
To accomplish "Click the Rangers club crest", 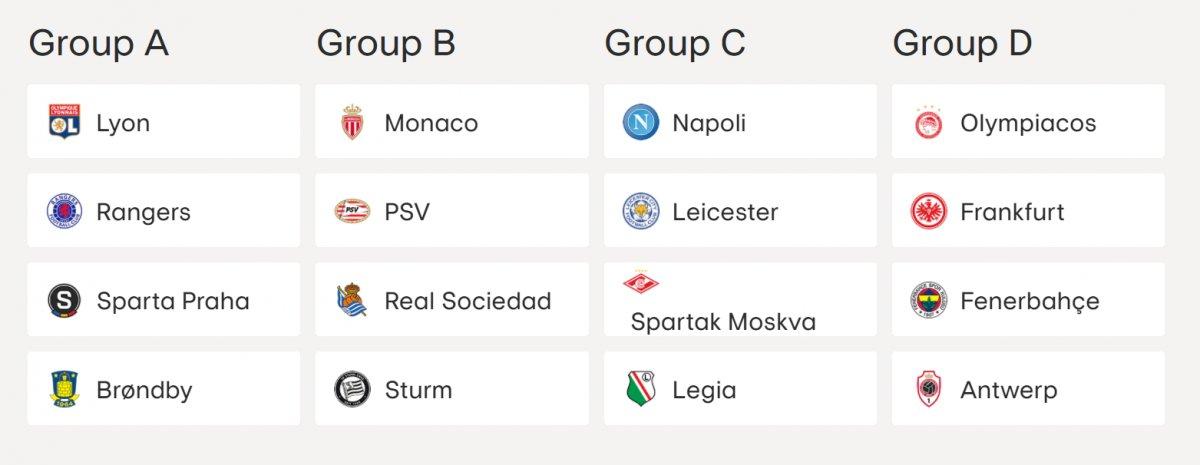I will click(x=64, y=212).
